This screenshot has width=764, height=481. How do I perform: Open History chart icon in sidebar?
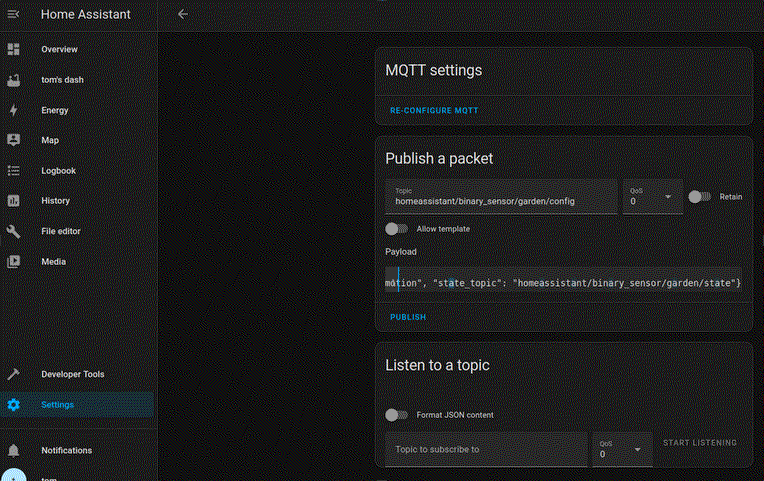tap(14, 201)
